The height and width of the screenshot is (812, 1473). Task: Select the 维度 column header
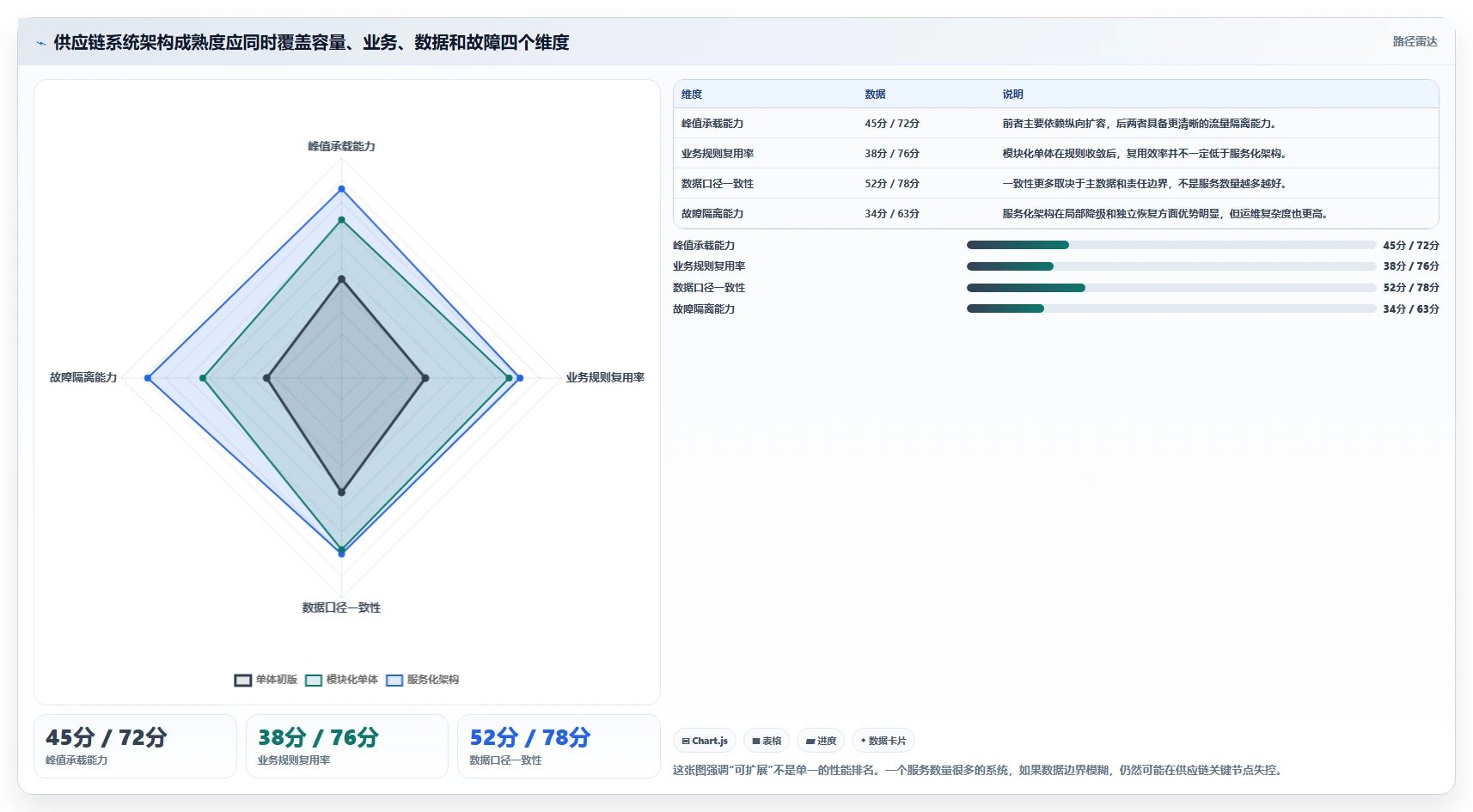coord(692,95)
